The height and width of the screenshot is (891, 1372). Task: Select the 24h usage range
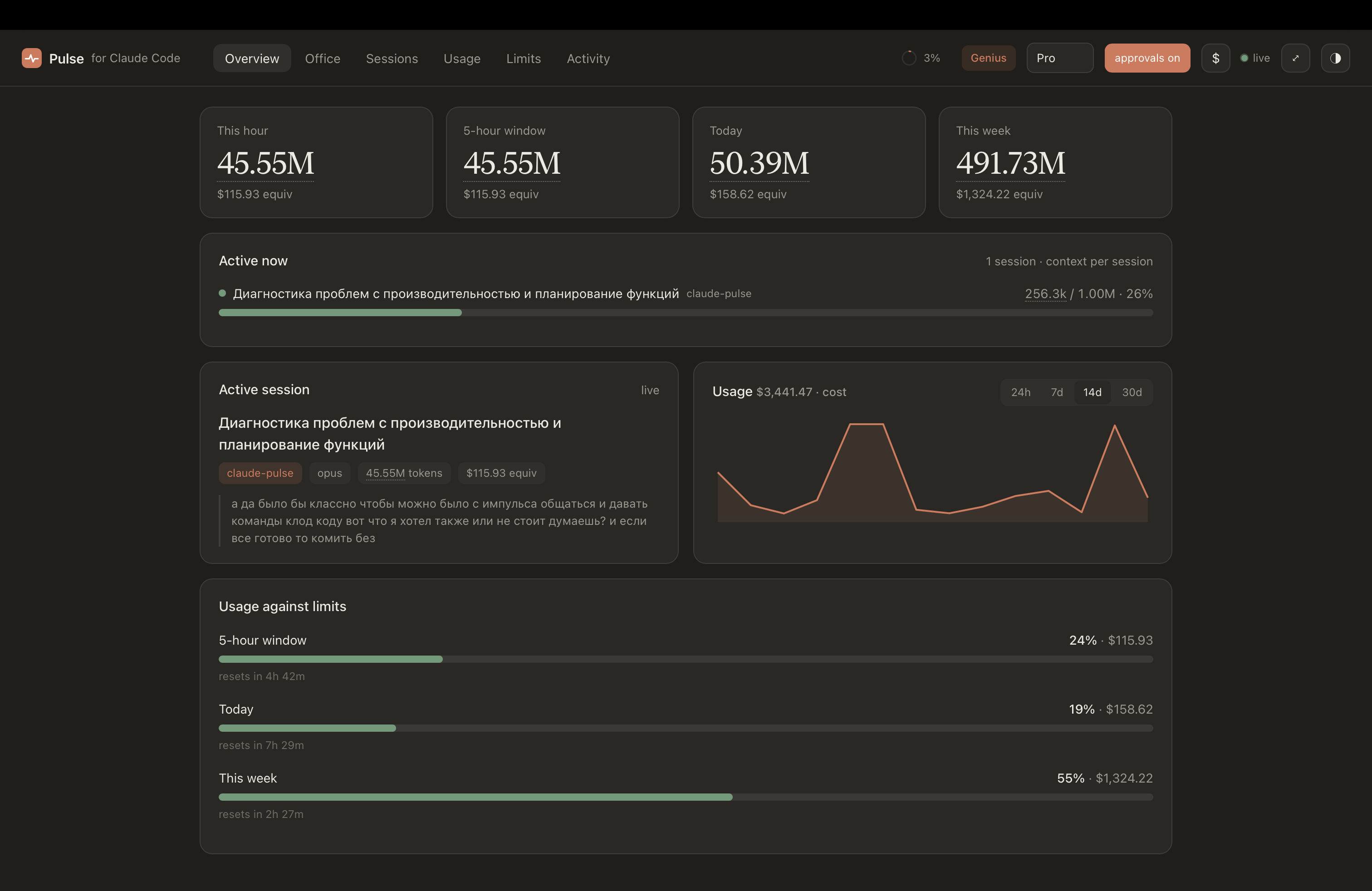coord(1020,392)
